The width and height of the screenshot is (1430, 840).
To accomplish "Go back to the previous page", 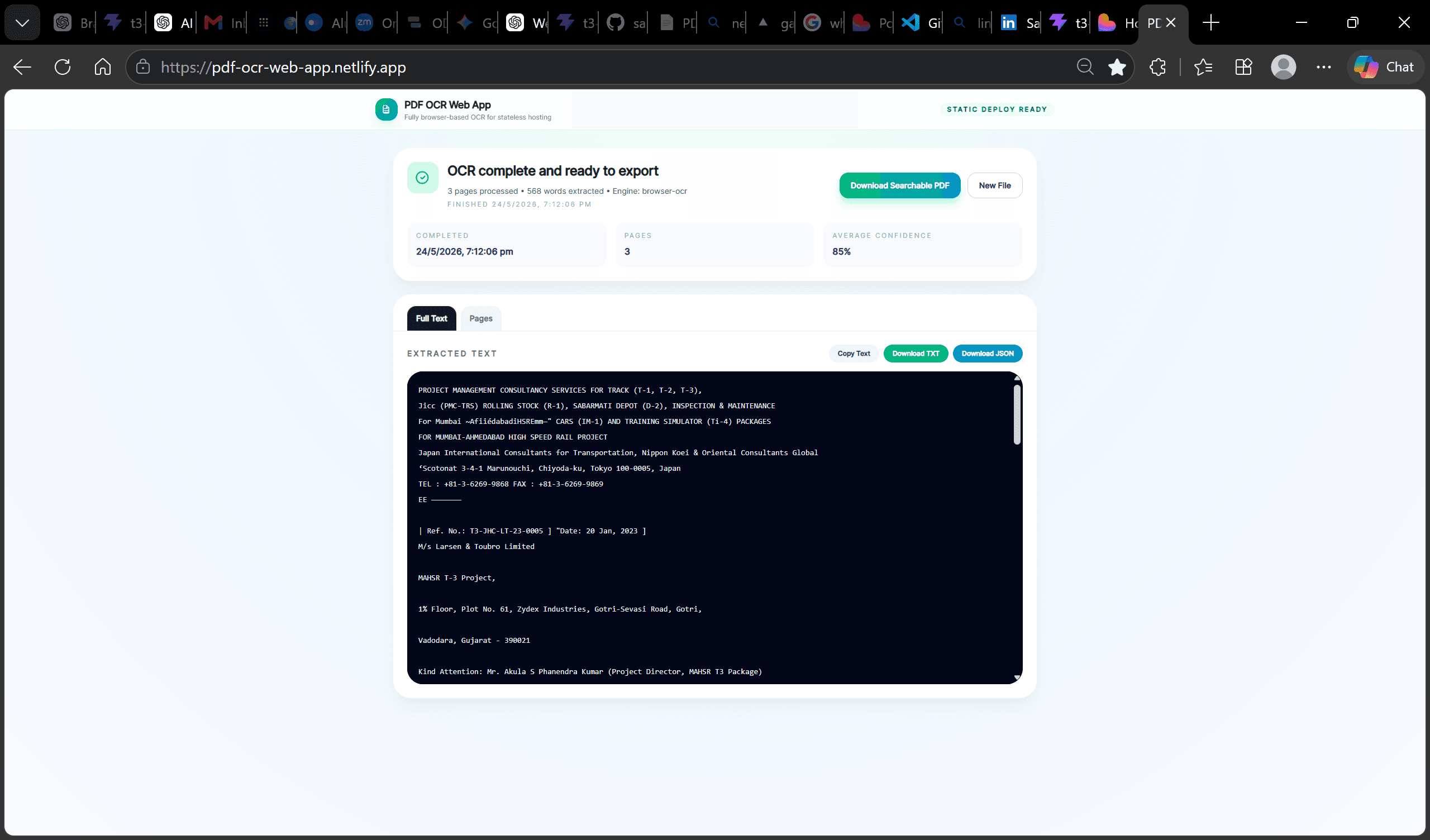I will [x=22, y=67].
